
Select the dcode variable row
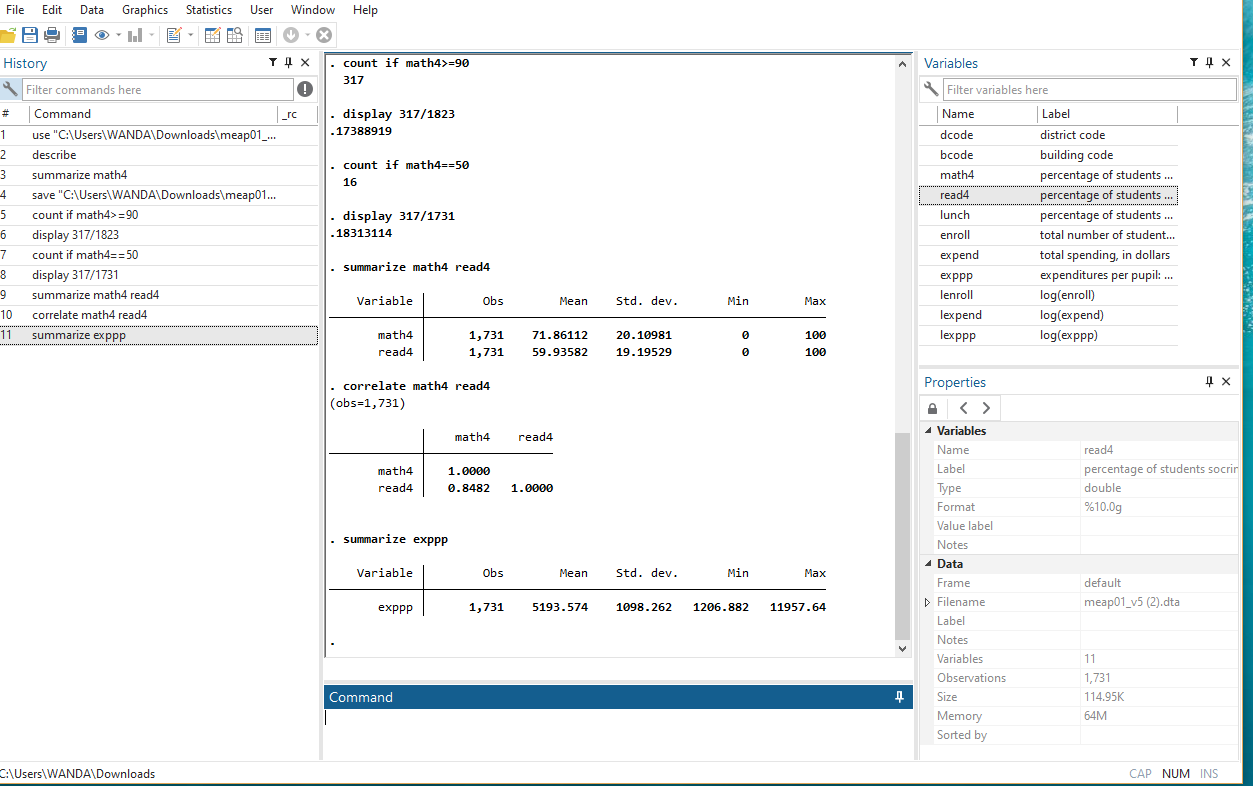(x=1048, y=135)
